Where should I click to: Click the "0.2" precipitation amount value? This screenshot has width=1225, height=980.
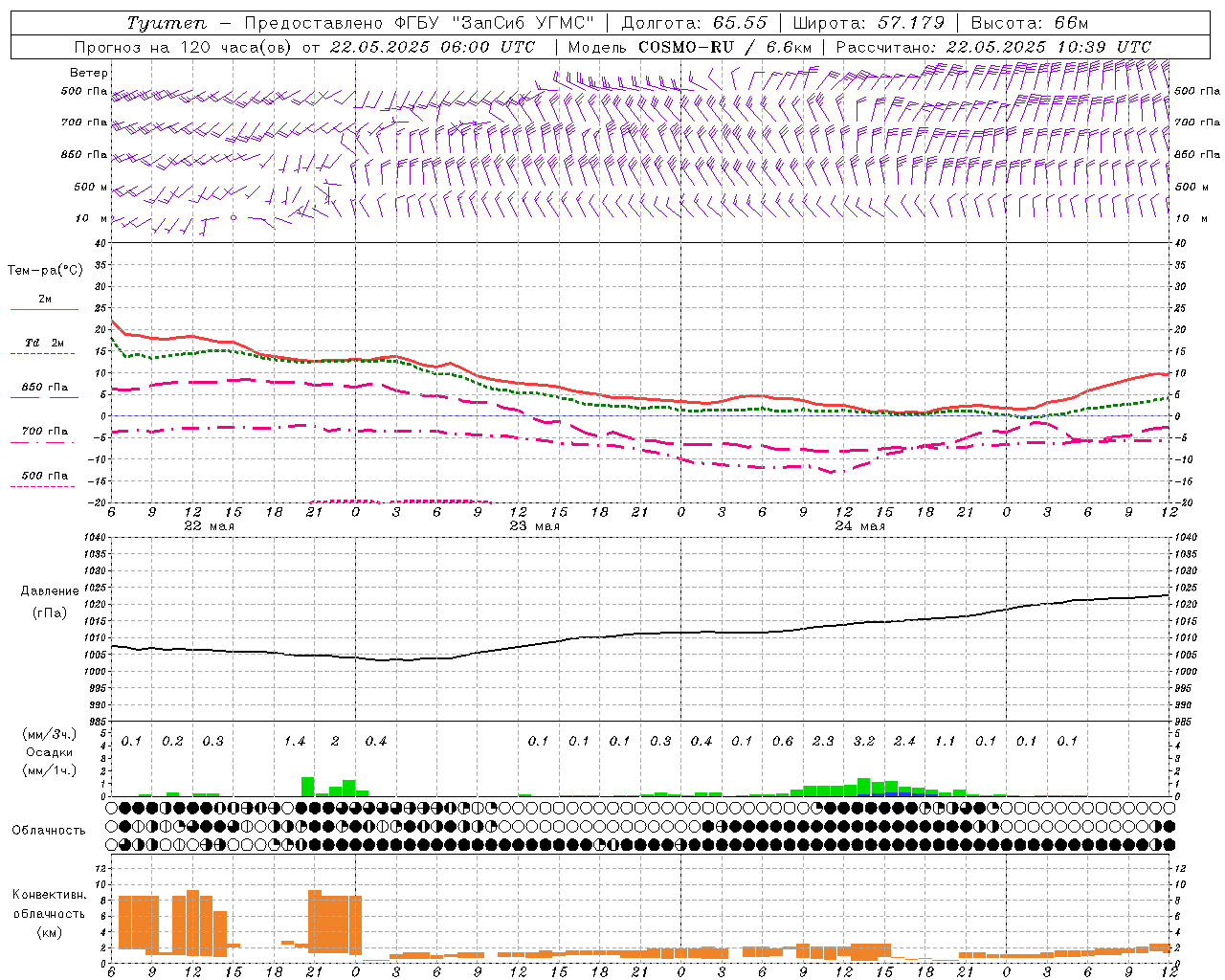click(173, 742)
